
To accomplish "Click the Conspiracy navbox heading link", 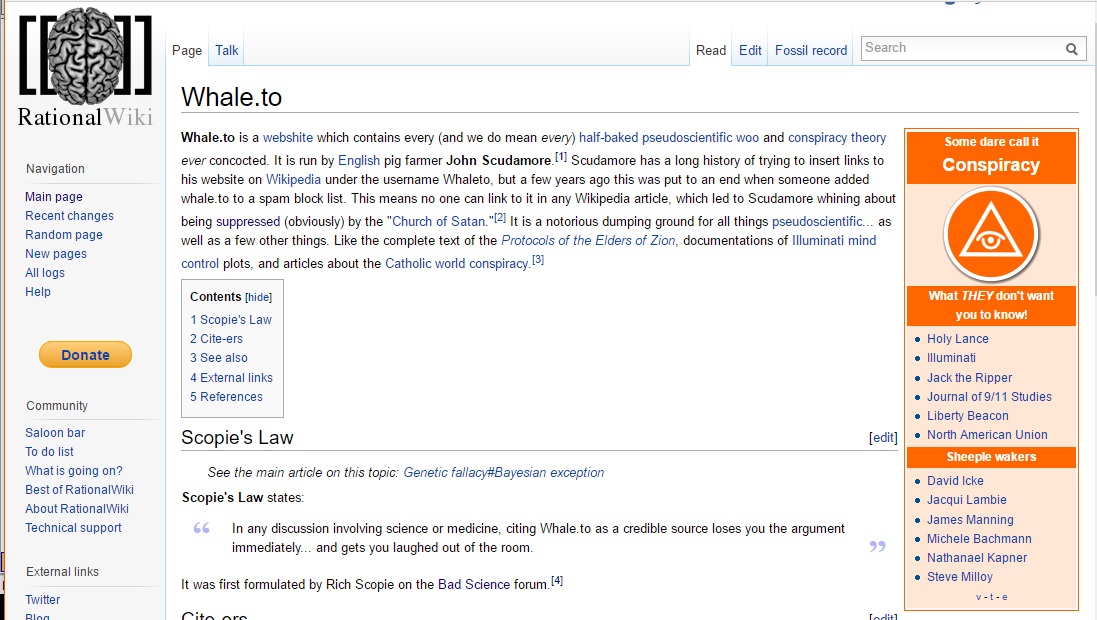I will click(x=991, y=165).
